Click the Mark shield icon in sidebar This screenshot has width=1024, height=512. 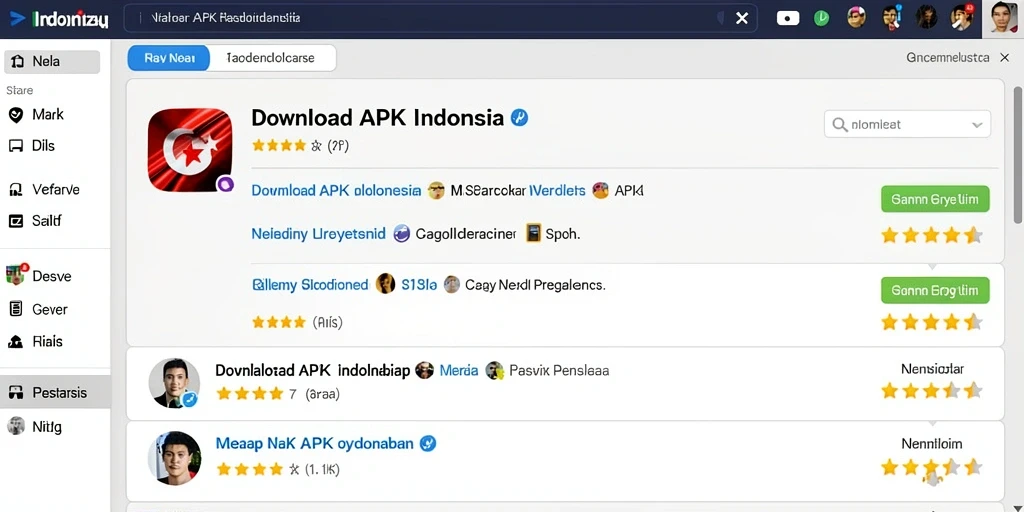point(16,115)
